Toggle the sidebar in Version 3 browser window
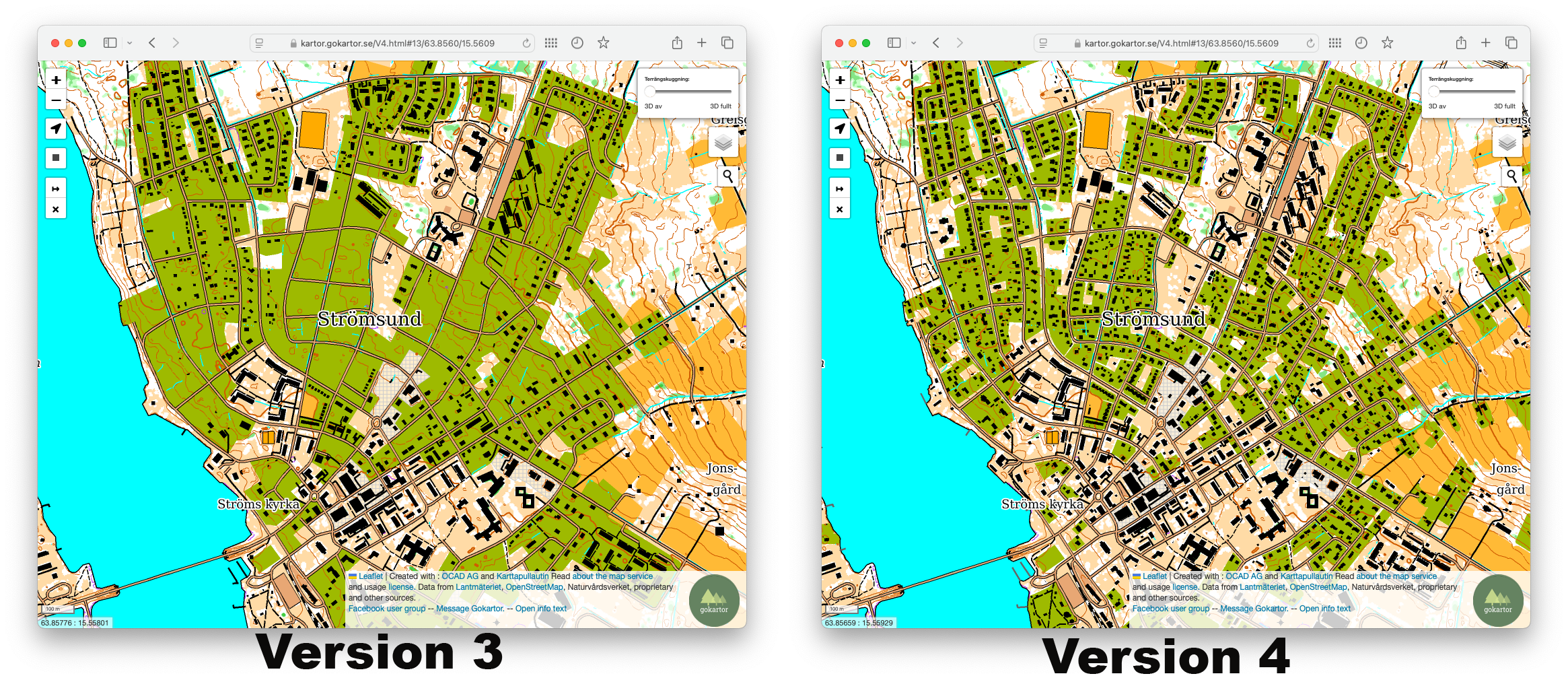Screen dimensions: 1568x678 coord(110,42)
